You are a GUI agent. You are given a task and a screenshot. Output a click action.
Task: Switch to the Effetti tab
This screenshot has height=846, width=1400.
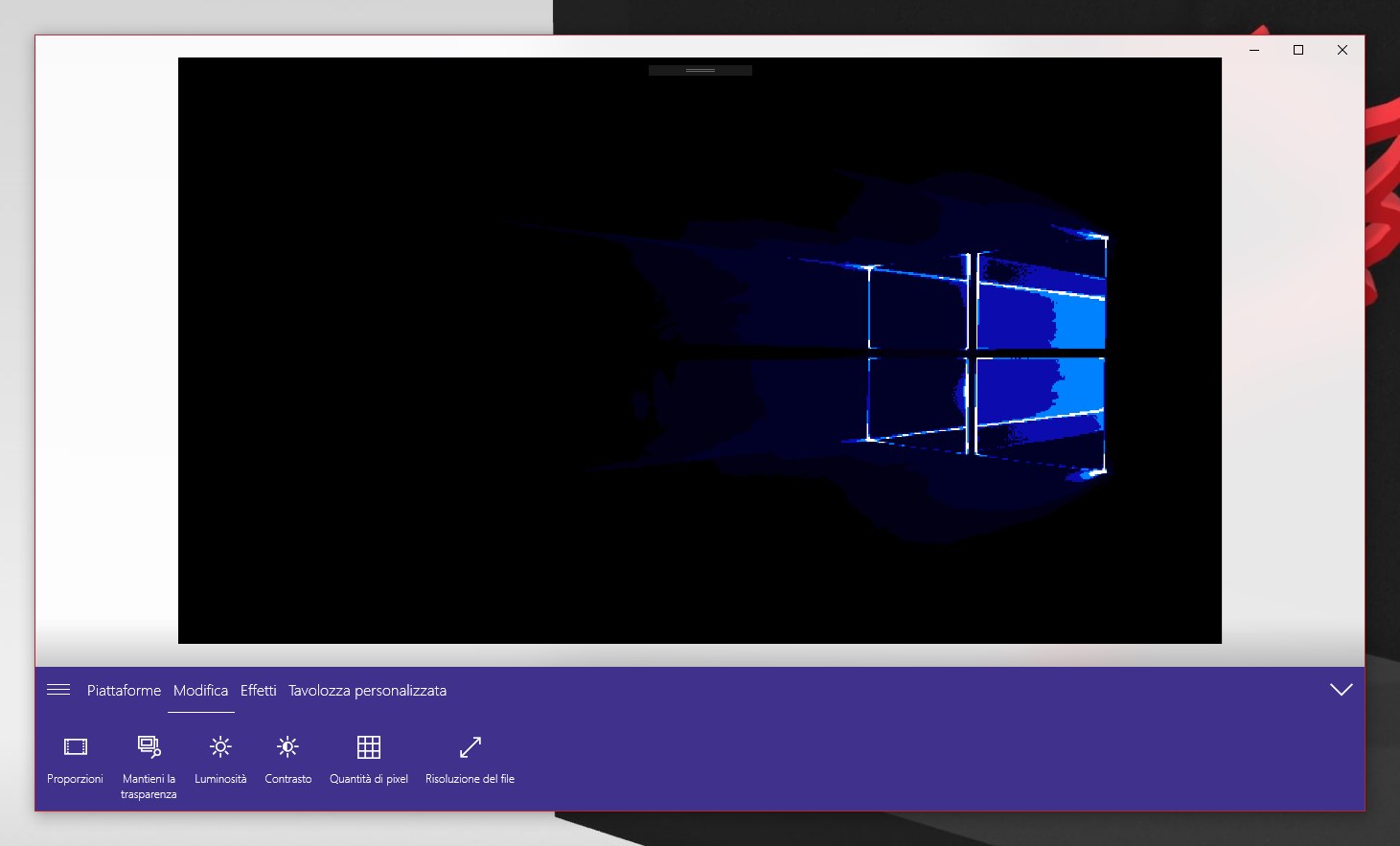[258, 690]
